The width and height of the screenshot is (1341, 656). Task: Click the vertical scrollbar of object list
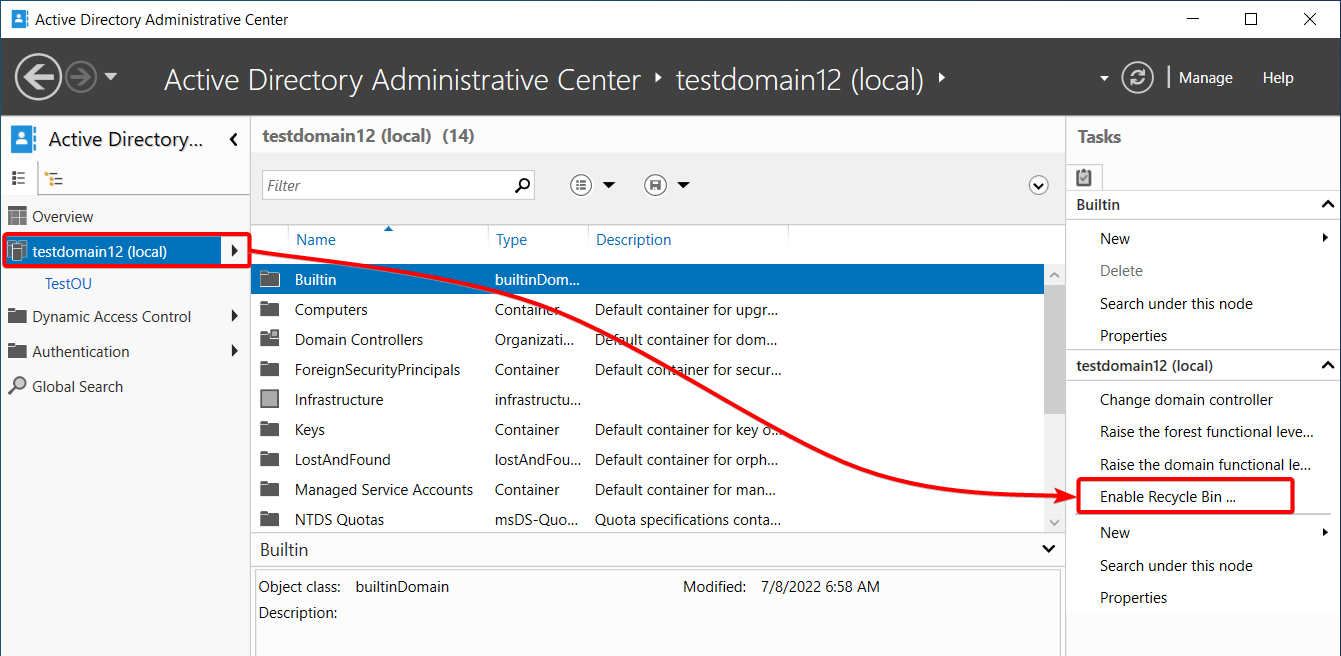click(1054, 398)
